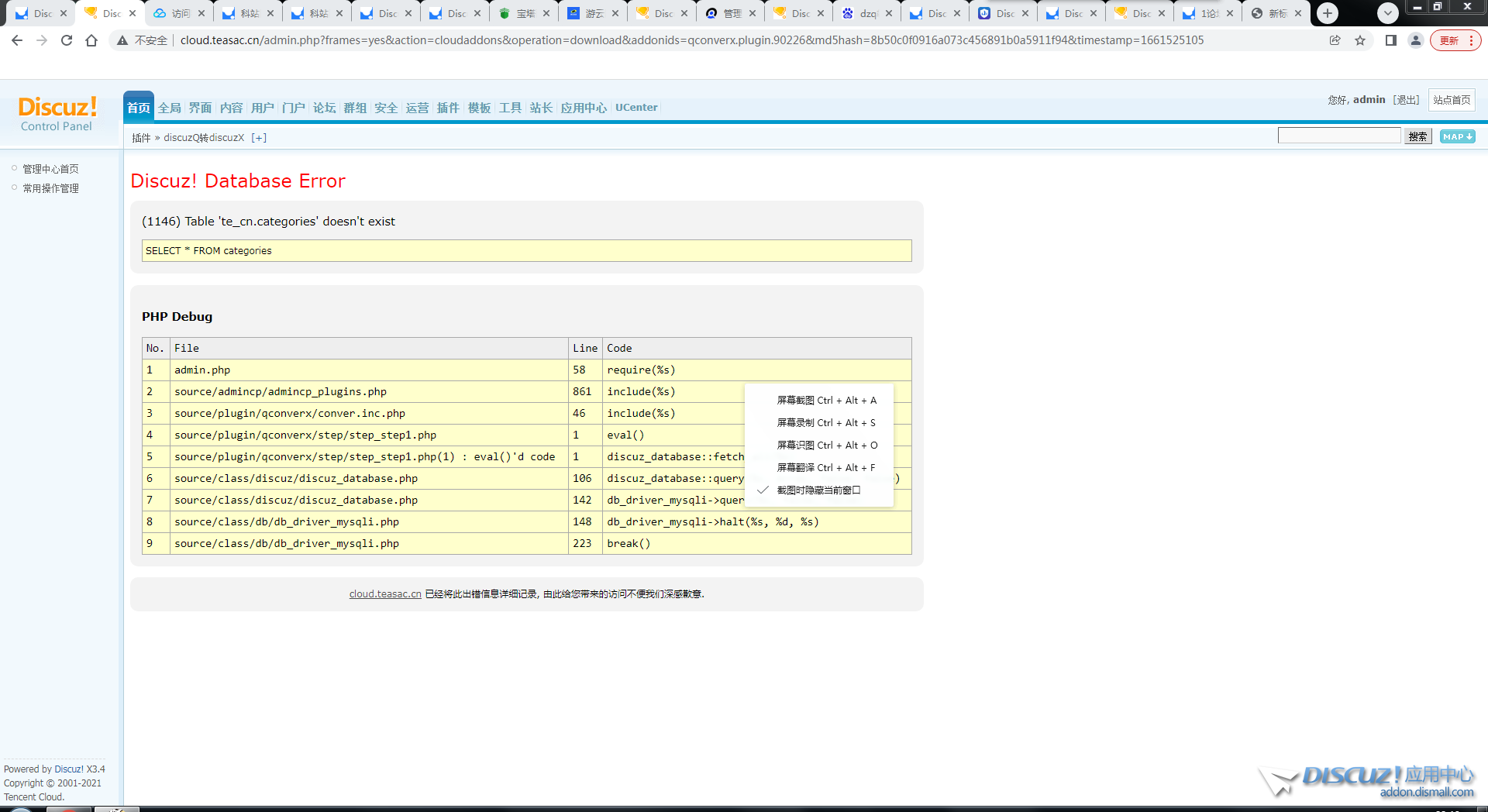This screenshot has width=1488, height=812.
Task: Select 屏幕截图 Ctrl+Alt+A menu entry
Action: point(819,401)
